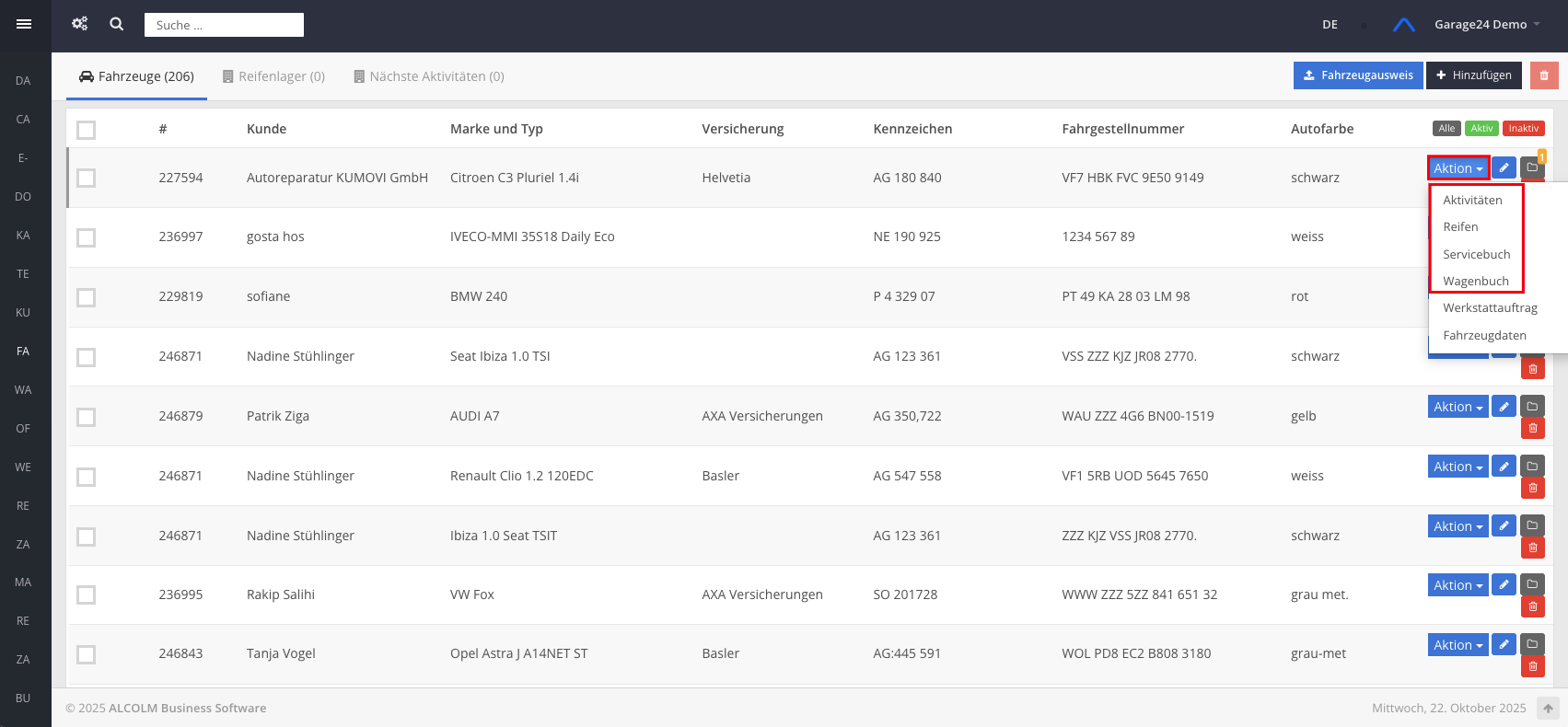This screenshot has width=1568, height=727.
Task: Click the settings gears icon
Action: point(80,25)
